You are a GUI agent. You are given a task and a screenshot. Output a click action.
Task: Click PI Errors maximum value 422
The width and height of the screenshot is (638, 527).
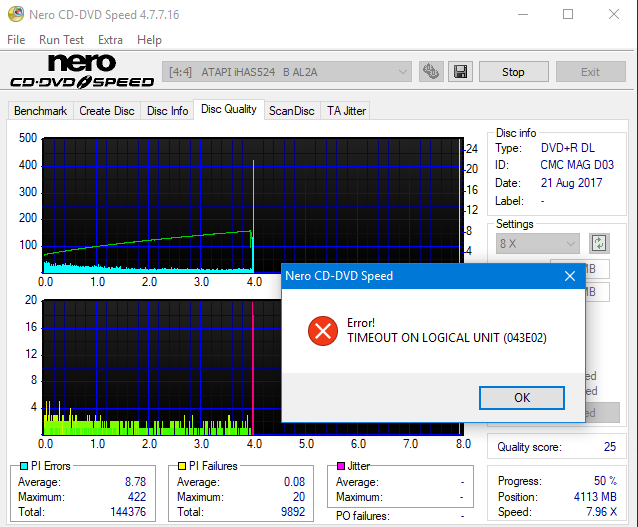(137, 496)
